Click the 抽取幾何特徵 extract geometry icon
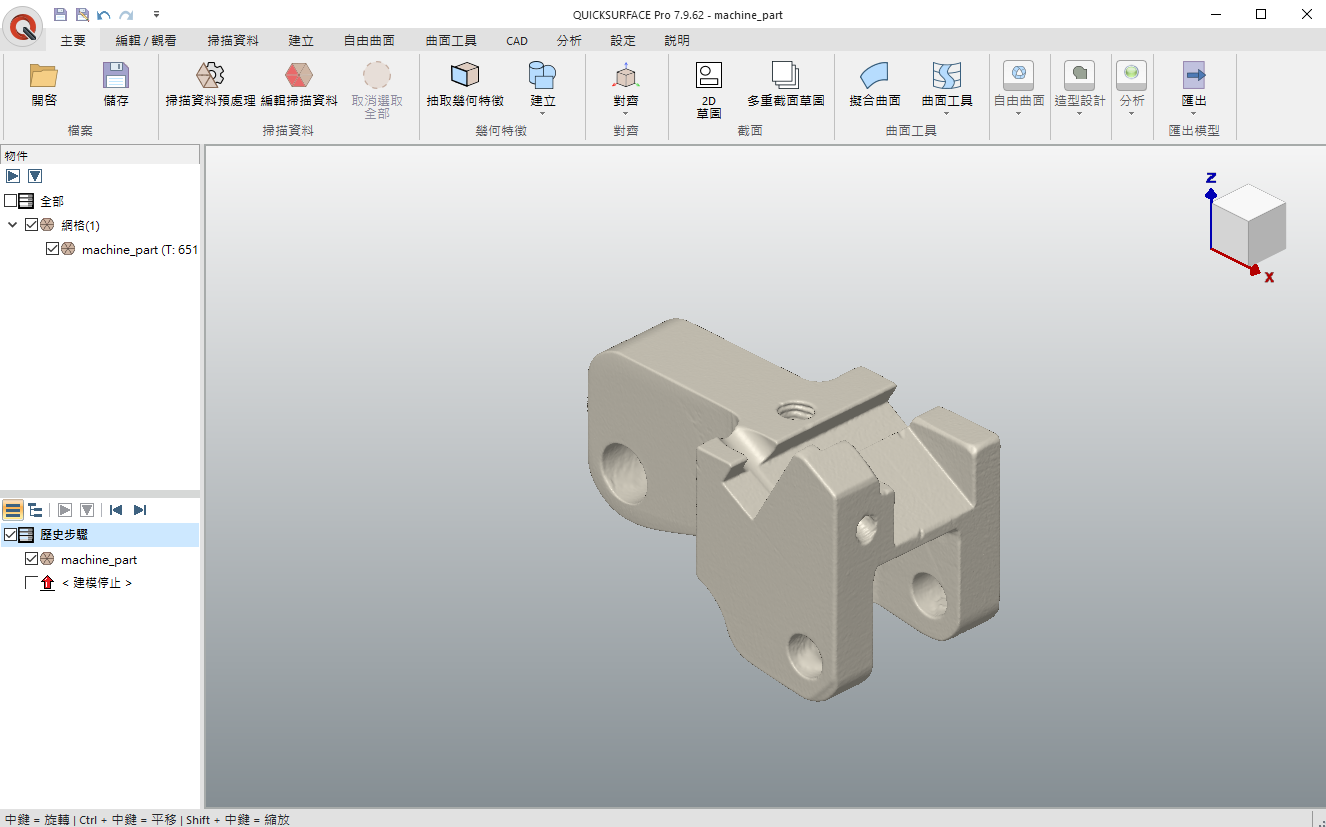The image size is (1326, 827). tap(465, 76)
